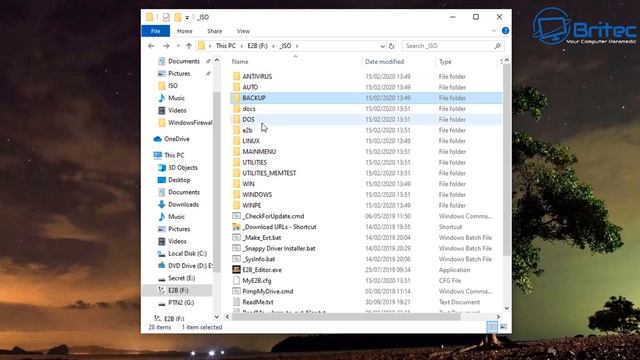Go forward with the Forward arrow
The height and width of the screenshot is (360, 640).
tap(166, 46)
